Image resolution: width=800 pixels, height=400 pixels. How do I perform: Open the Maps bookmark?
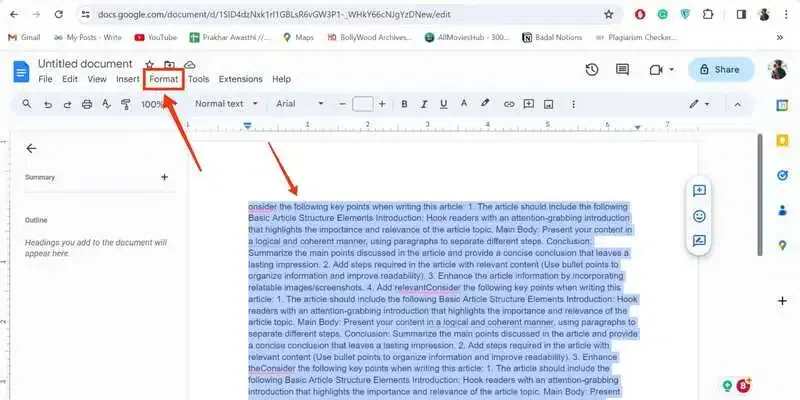pyautogui.click(x=298, y=37)
